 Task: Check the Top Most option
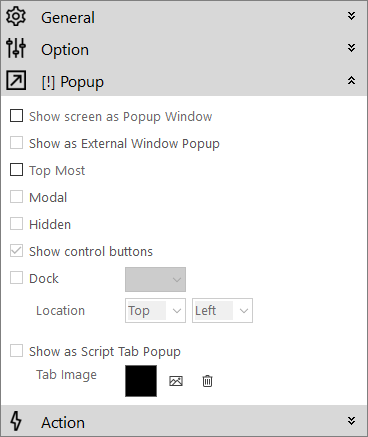pos(16,170)
